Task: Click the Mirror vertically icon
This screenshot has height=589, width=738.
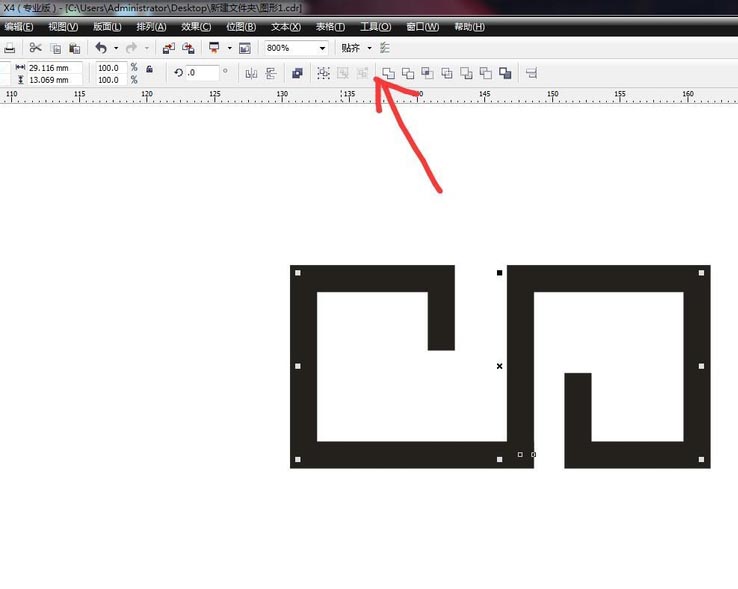Action: [271, 73]
